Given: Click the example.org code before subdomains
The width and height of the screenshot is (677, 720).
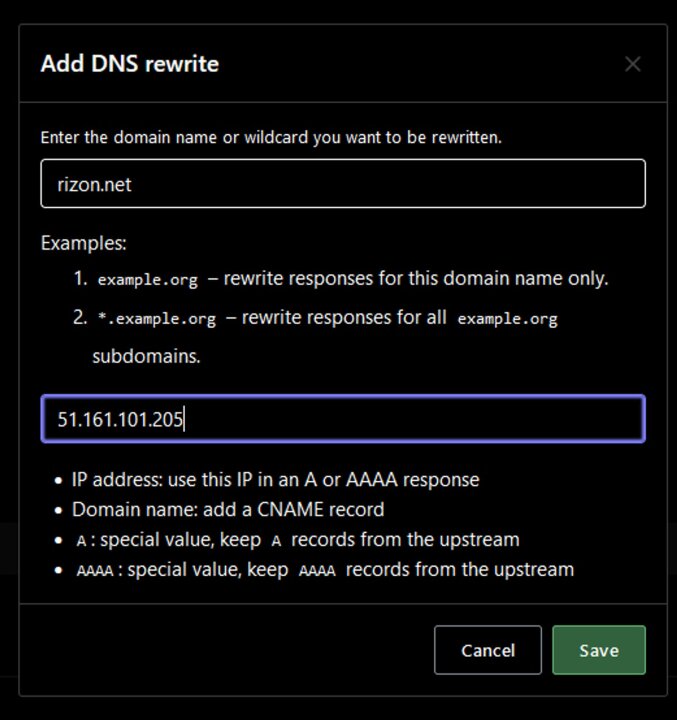Looking at the screenshot, I should [507, 318].
